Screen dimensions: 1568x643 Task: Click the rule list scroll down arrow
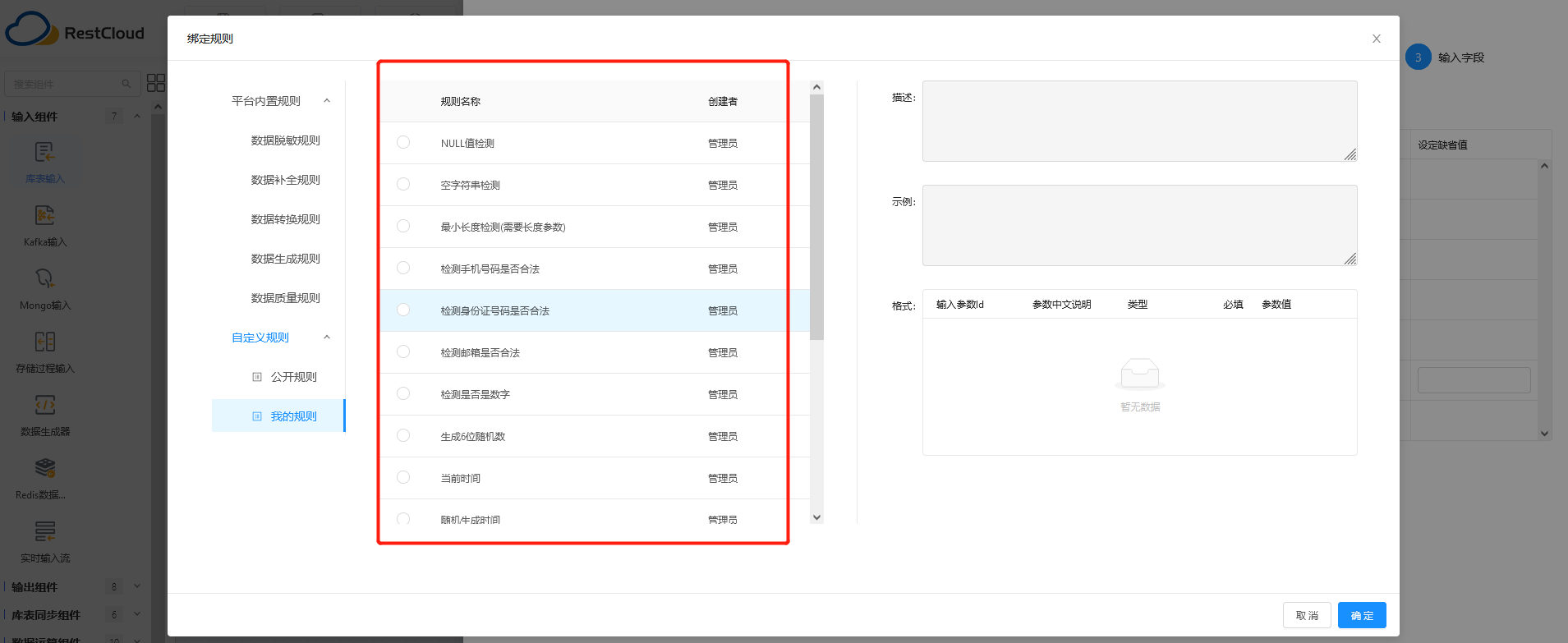816,517
